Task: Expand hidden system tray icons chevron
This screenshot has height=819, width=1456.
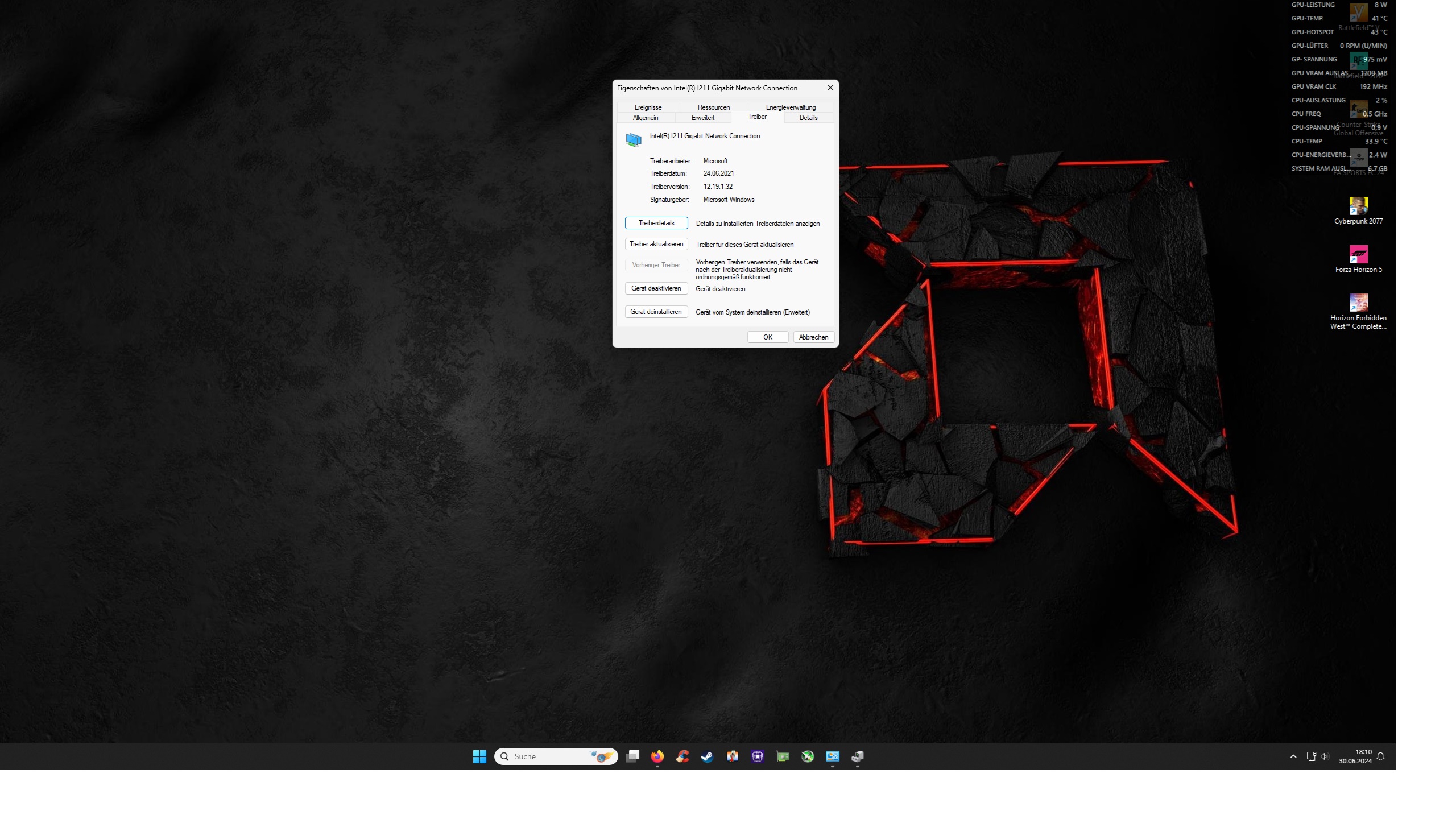Action: tap(1293, 756)
